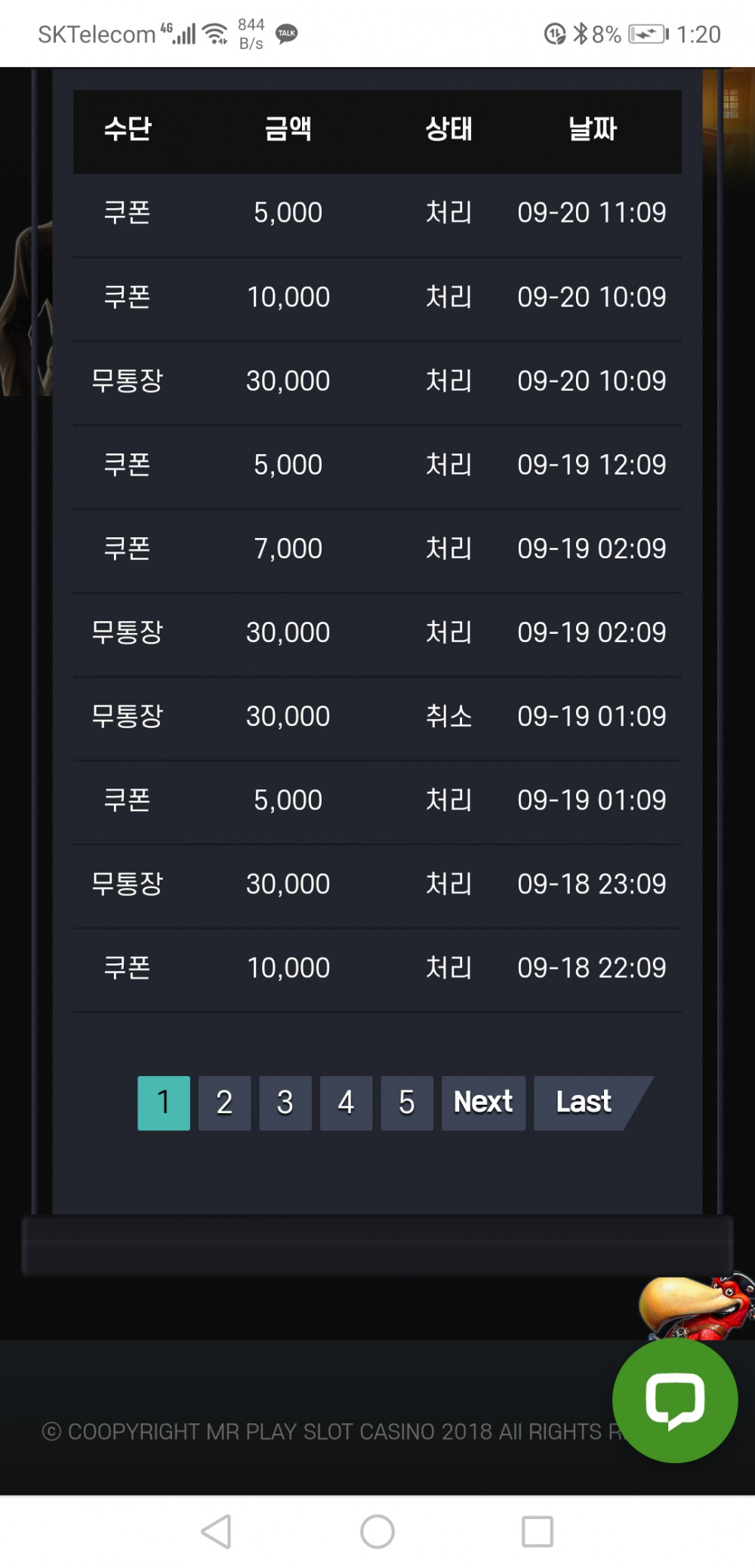This screenshot has height=1568, width=755.
Task: Go to page 3 of history
Action: click(285, 1102)
